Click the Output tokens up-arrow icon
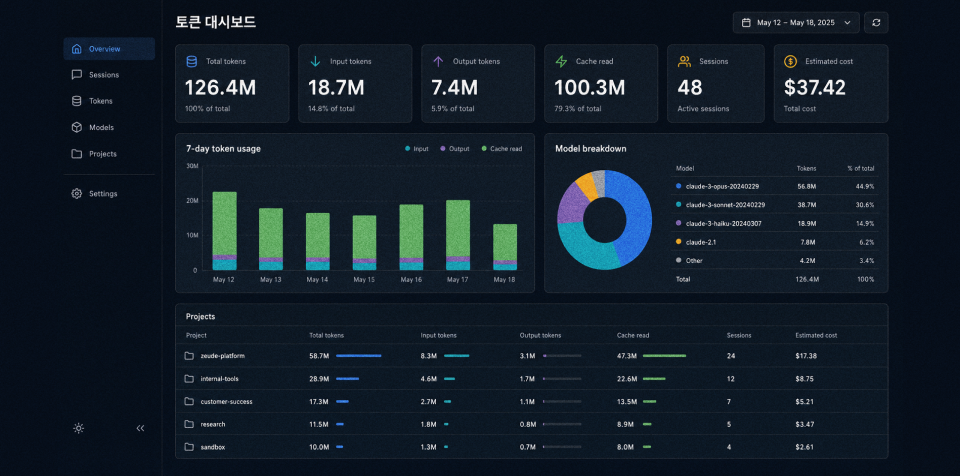The image size is (960, 476). tap(438, 61)
